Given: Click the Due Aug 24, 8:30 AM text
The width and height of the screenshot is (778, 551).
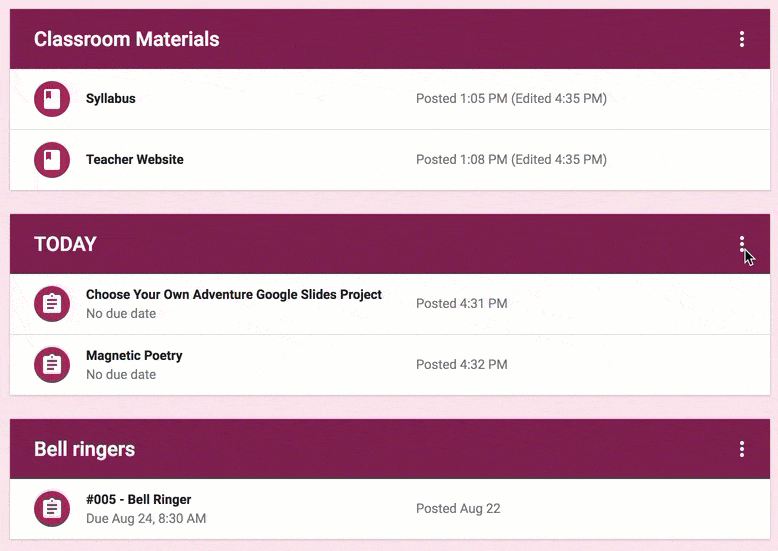Looking at the screenshot, I should pos(146,519).
